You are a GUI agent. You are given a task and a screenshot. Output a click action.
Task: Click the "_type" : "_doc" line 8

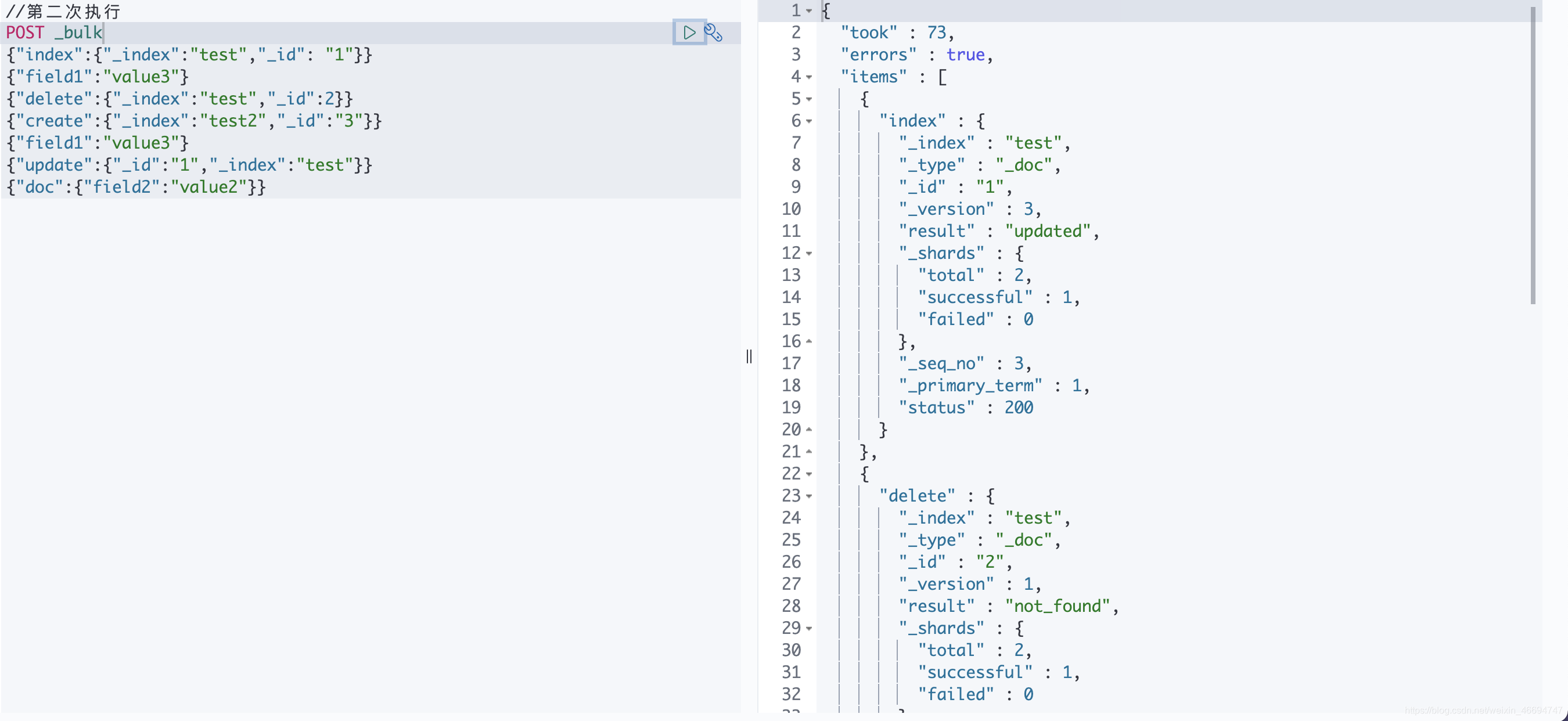[x=980, y=165]
